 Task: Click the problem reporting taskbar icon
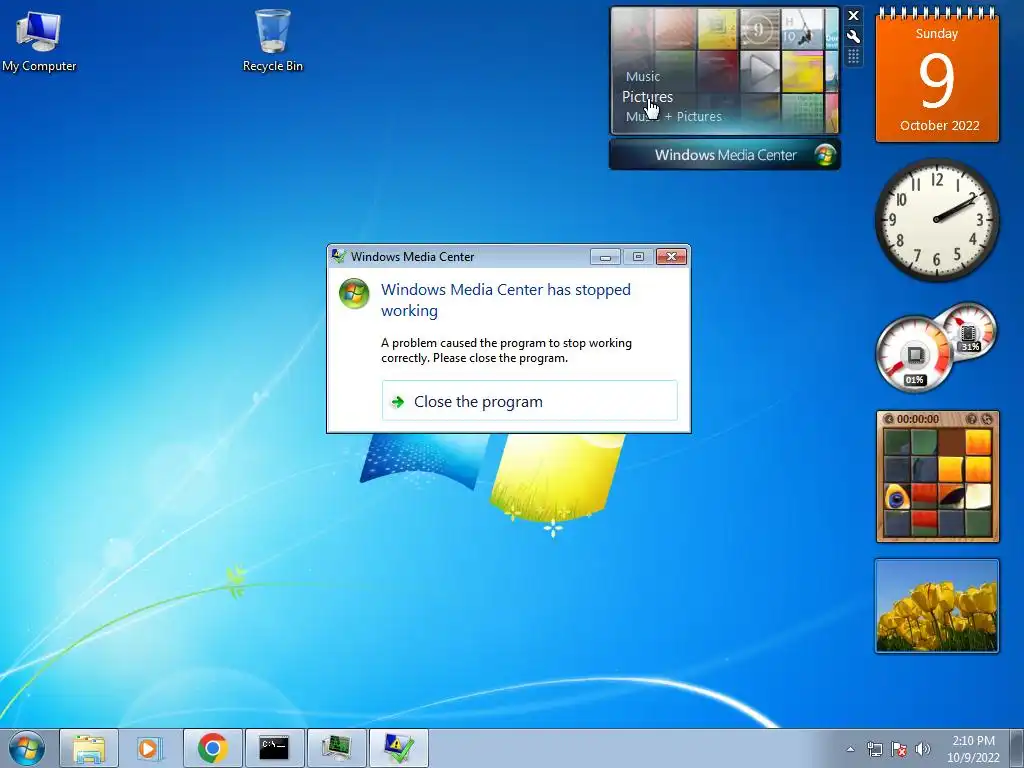tap(398, 748)
